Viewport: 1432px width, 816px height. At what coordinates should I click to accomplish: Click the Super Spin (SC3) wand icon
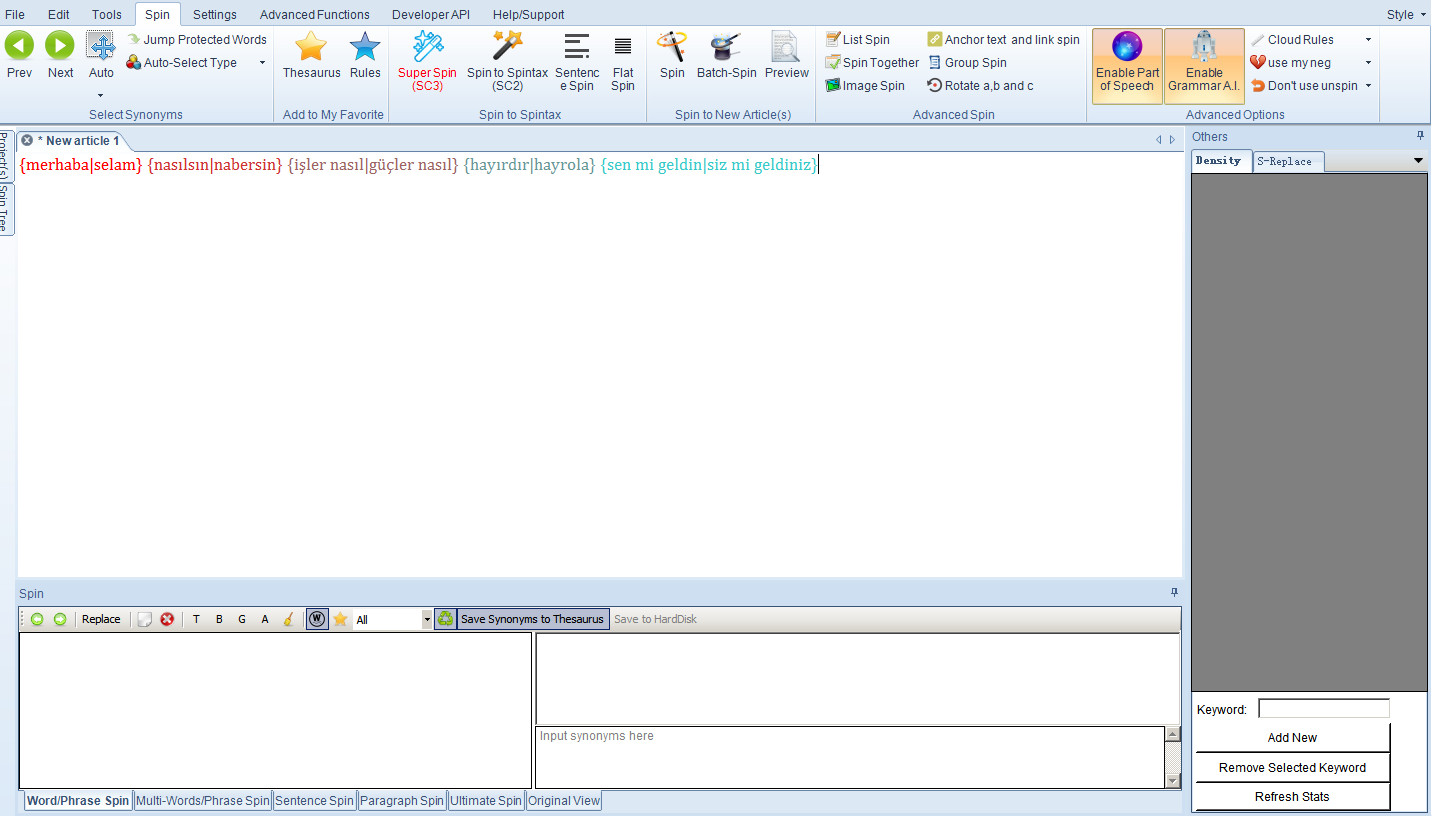428,46
